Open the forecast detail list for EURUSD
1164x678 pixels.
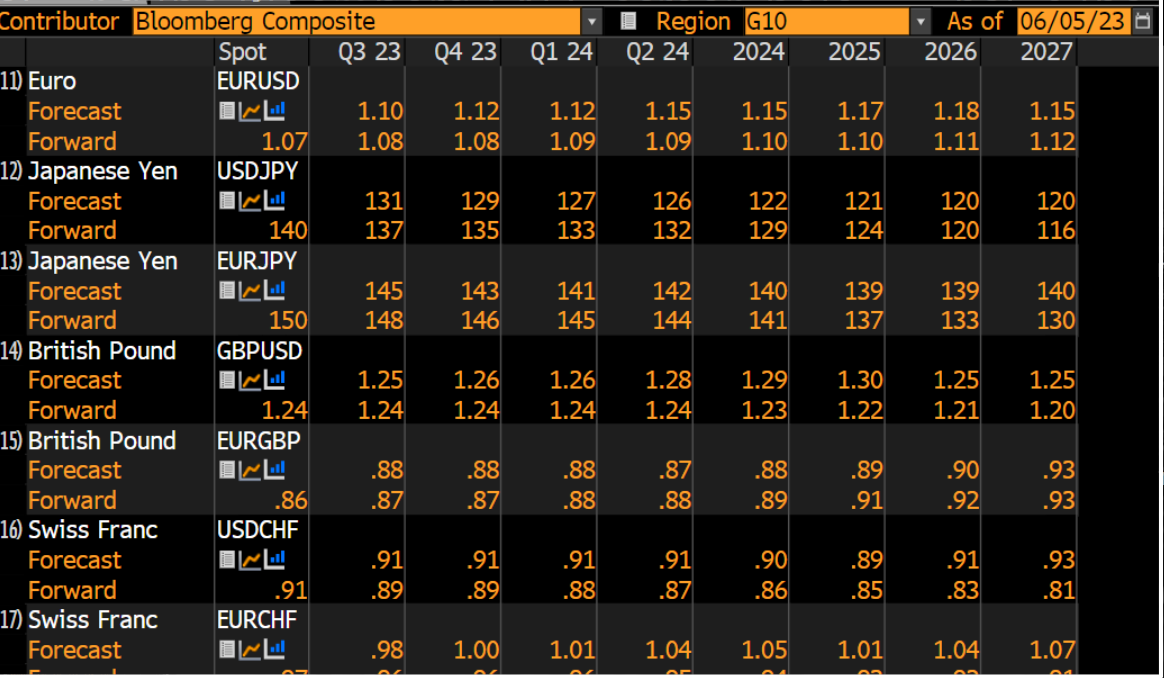(226, 110)
